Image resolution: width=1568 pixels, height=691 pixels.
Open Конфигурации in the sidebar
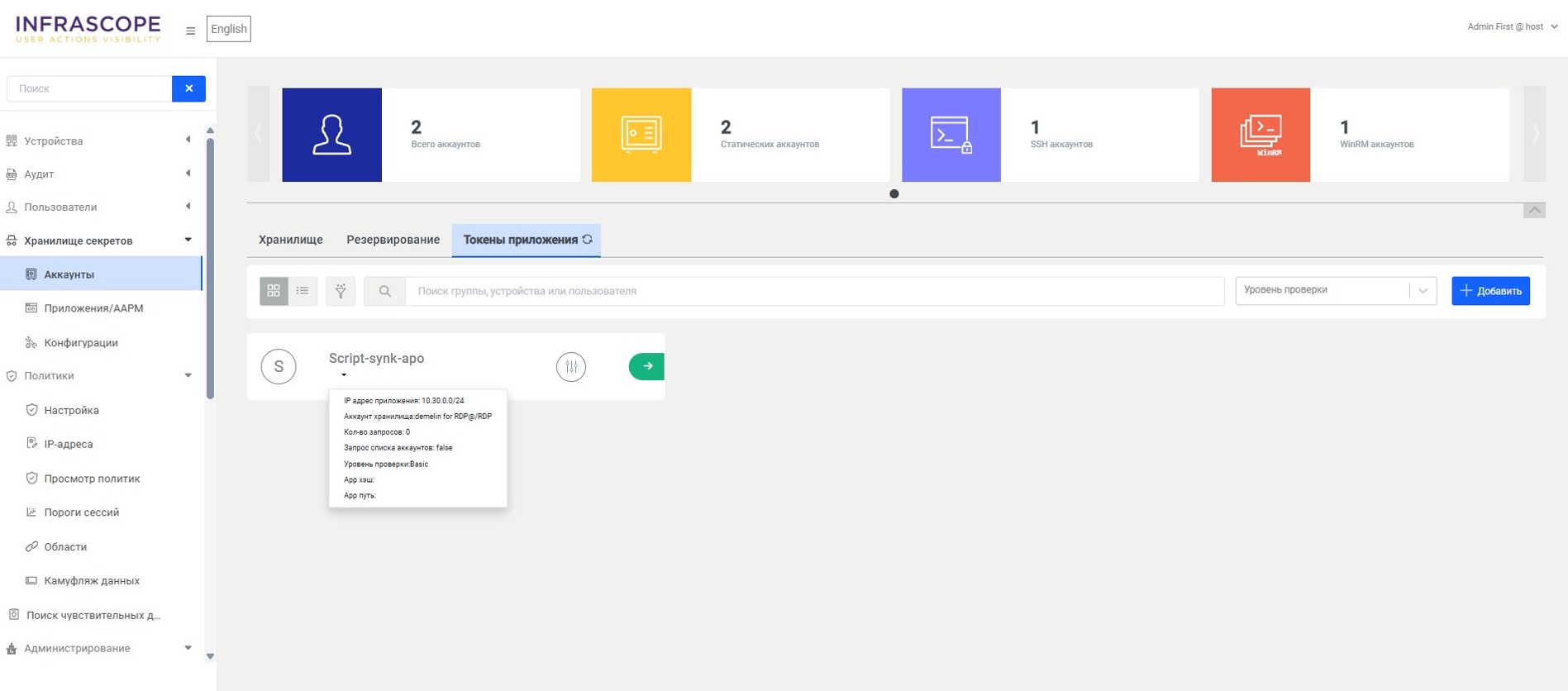pyautogui.click(x=101, y=342)
